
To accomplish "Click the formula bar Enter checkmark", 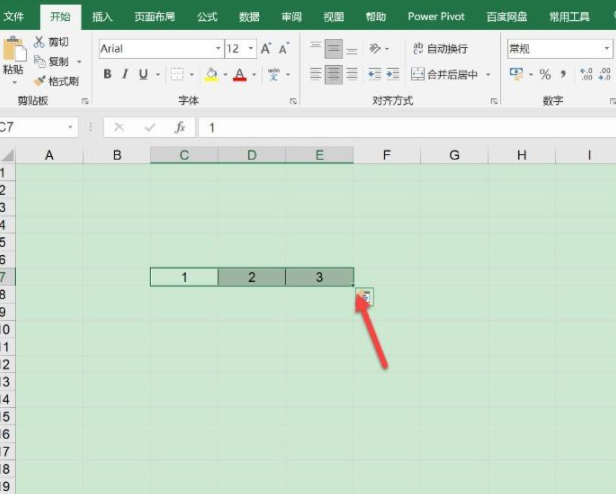I will tap(150, 127).
